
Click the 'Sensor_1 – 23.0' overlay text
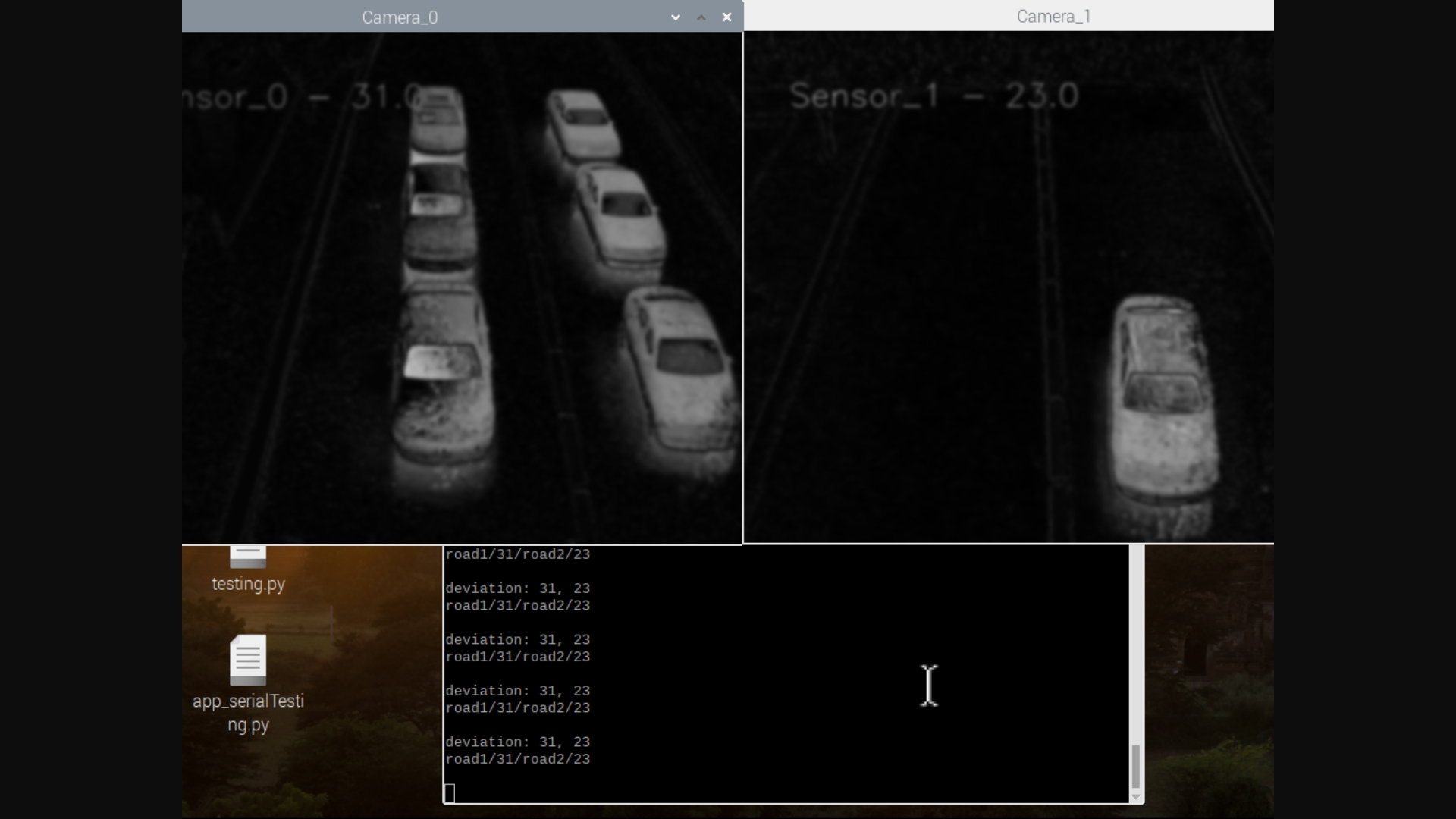[934, 96]
